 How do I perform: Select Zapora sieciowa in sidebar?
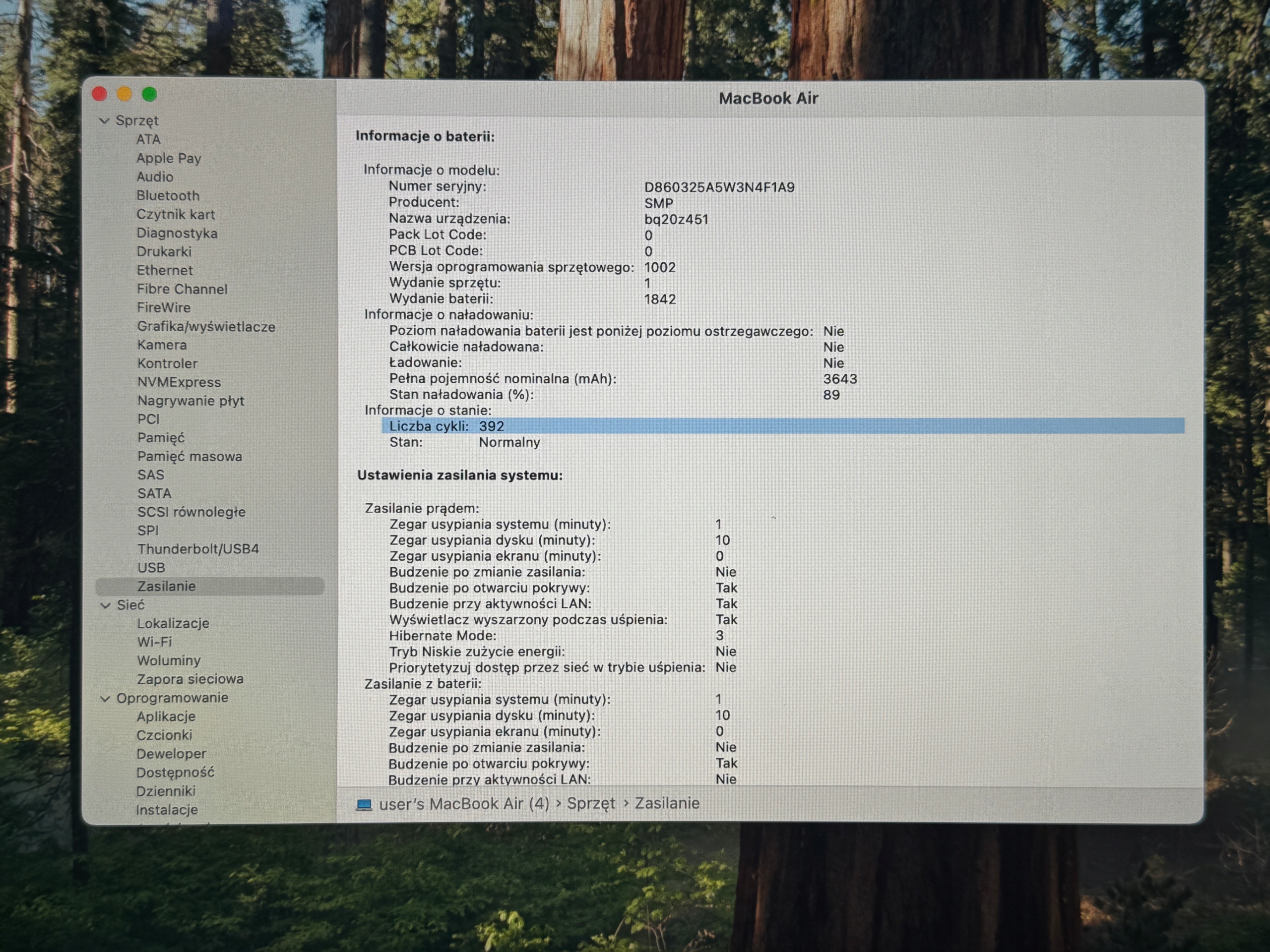(190, 679)
